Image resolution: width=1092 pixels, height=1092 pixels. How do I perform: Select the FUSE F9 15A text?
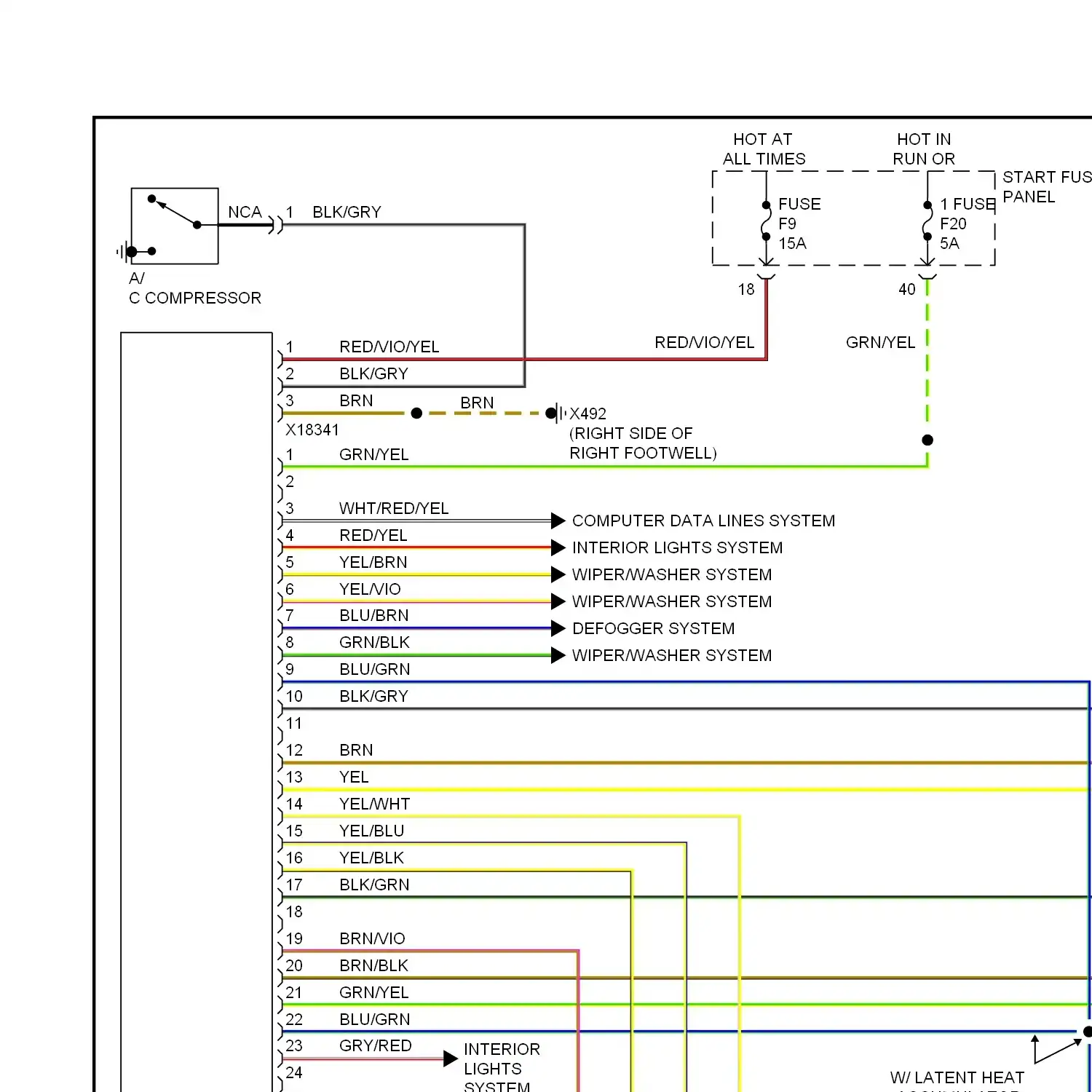tap(799, 223)
